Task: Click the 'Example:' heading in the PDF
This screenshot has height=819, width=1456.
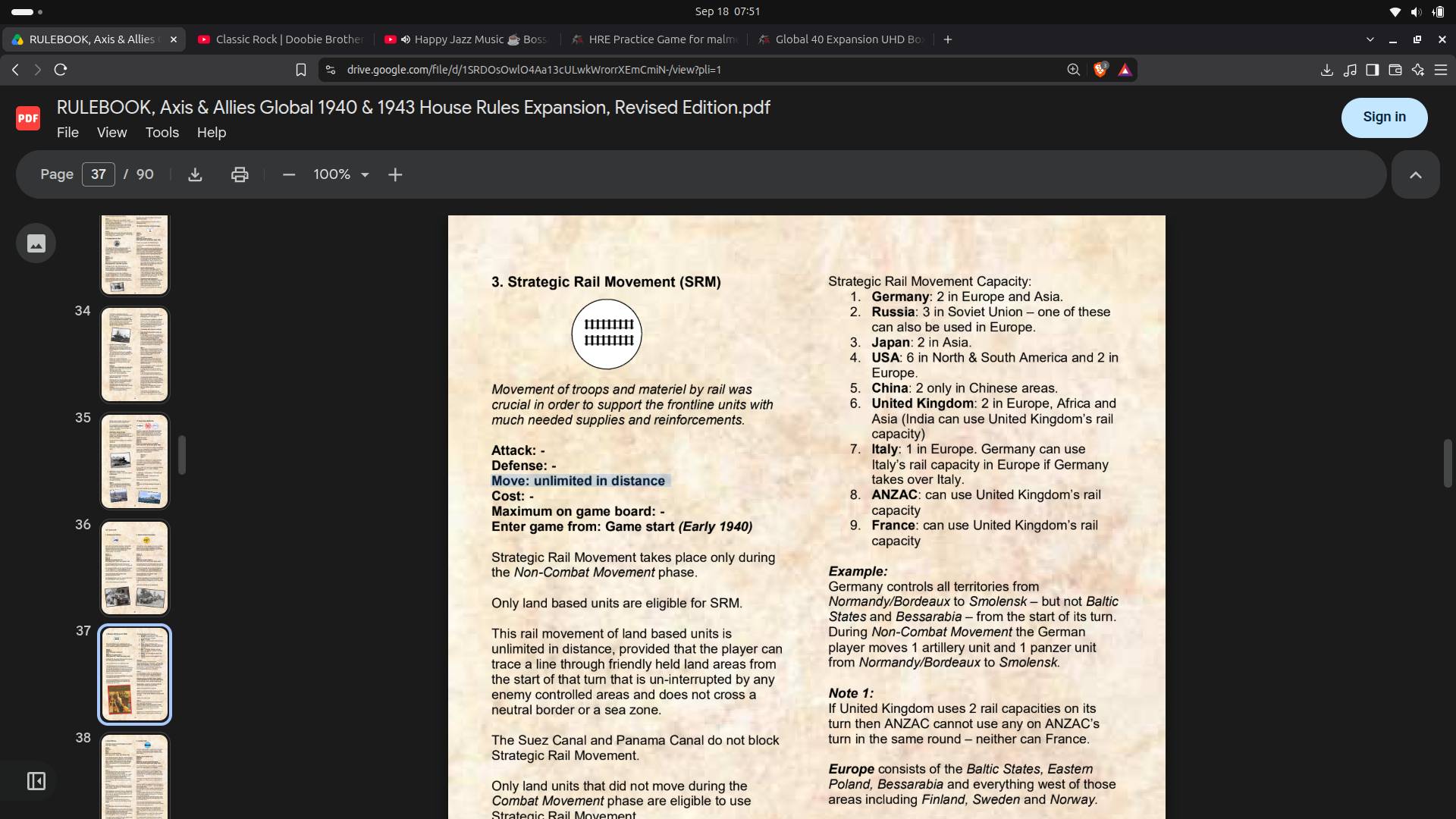Action: point(858,571)
